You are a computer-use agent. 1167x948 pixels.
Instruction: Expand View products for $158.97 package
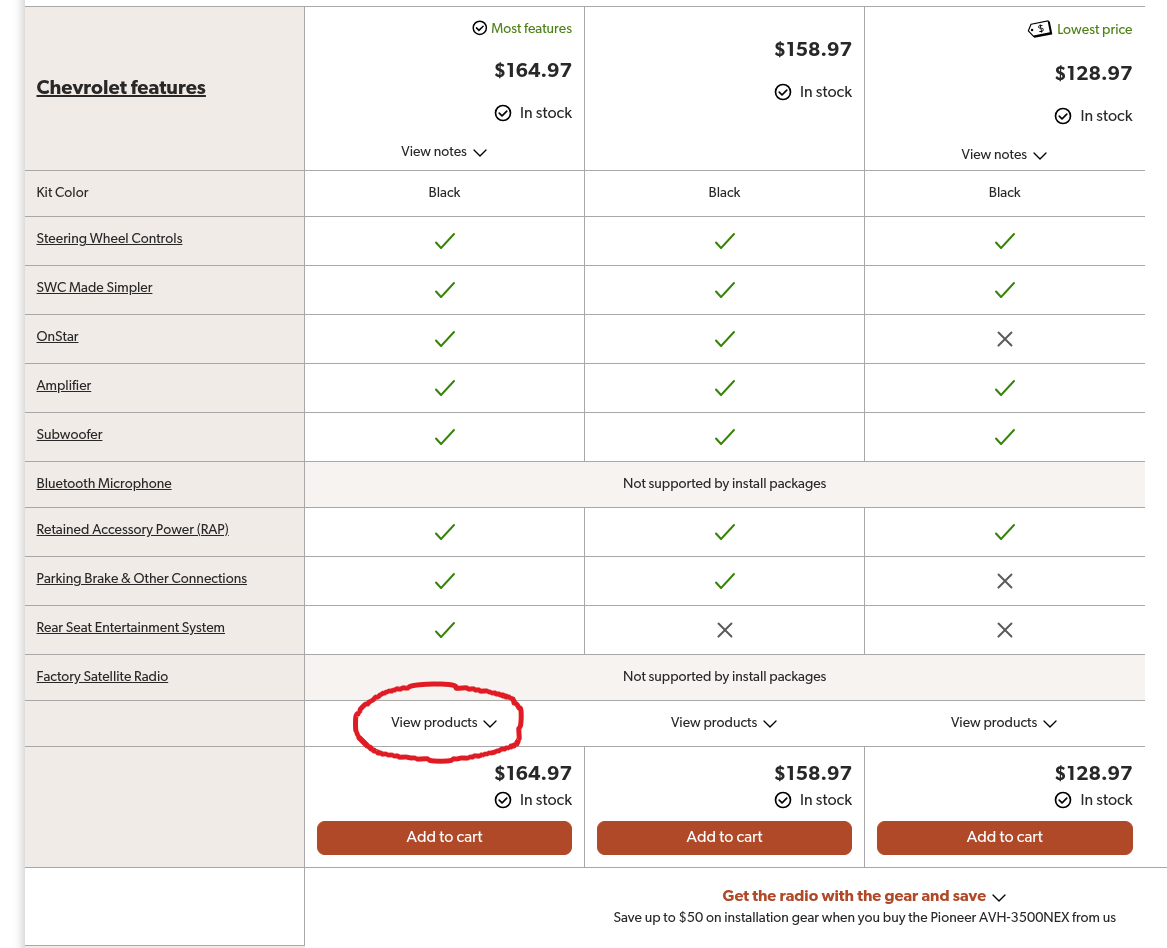[x=723, y=723]
